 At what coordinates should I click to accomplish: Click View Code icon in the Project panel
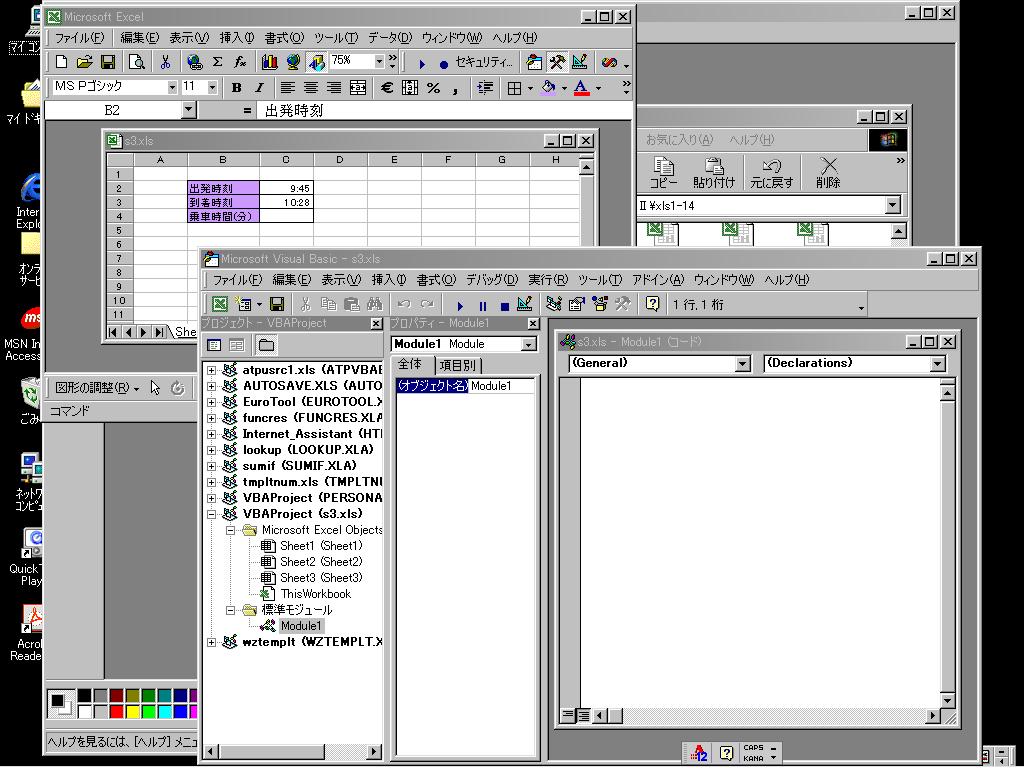214,345
